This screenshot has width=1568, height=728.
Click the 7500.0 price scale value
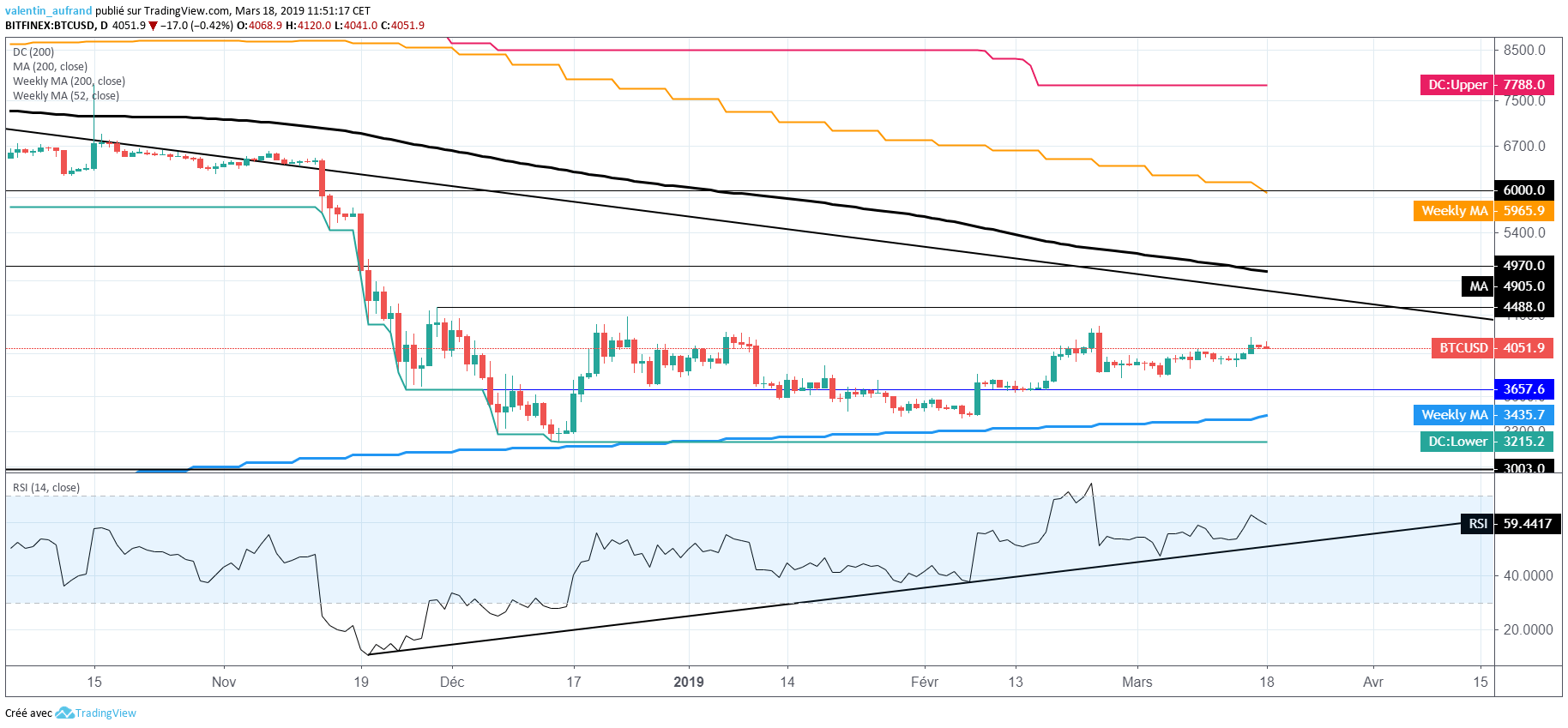point(1524,101)
